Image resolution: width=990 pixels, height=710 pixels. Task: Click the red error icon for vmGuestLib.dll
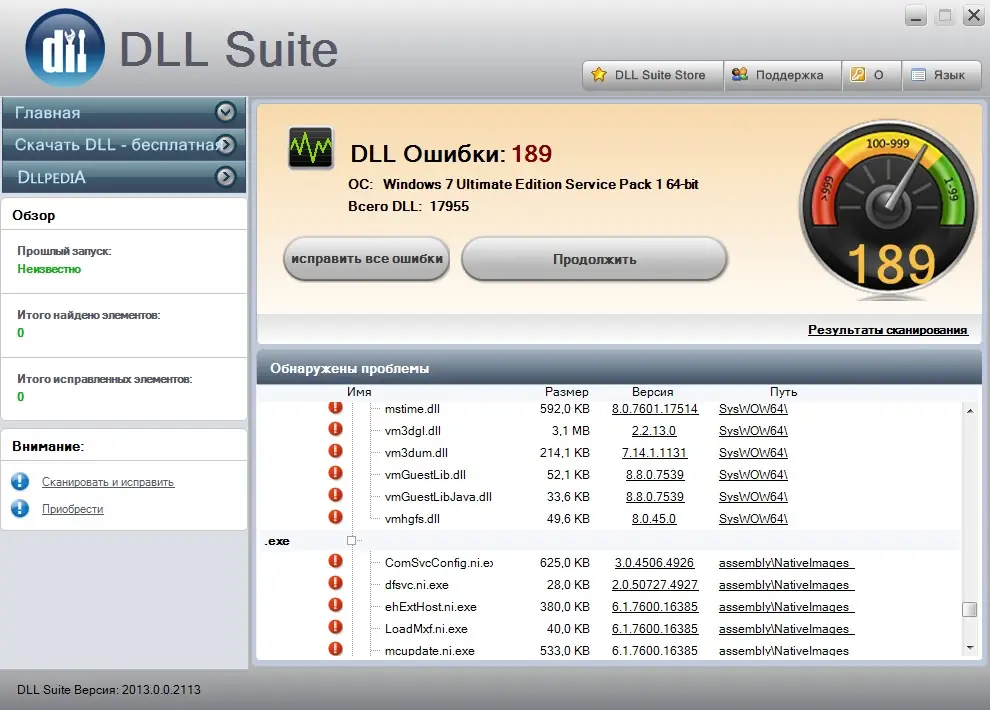point(335,473)
